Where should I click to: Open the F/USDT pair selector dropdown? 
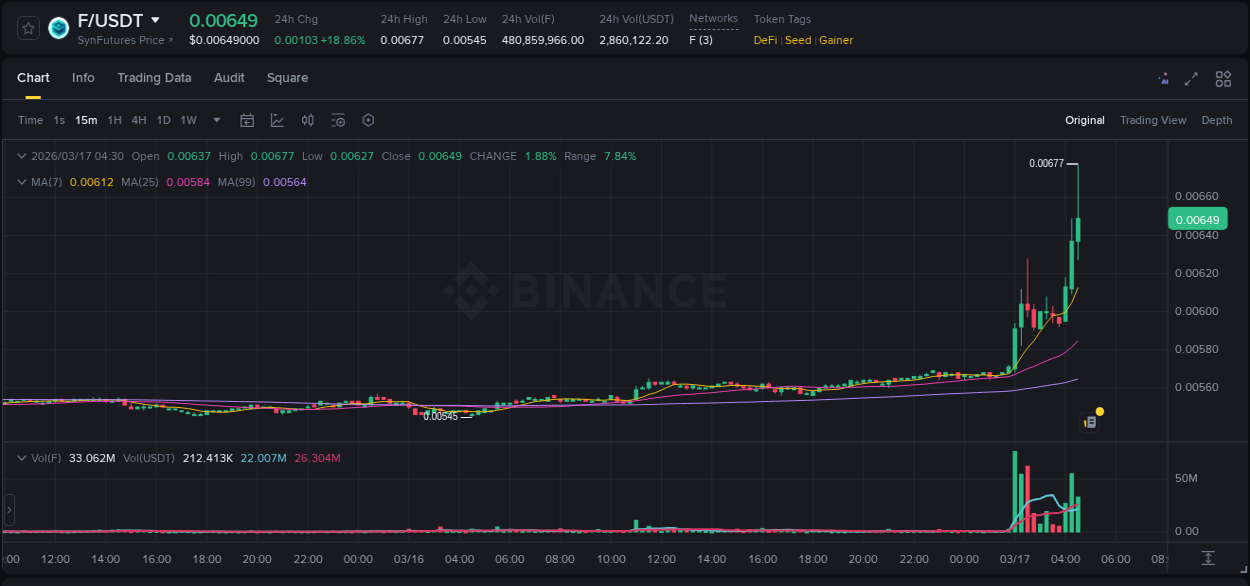point(155,19)
